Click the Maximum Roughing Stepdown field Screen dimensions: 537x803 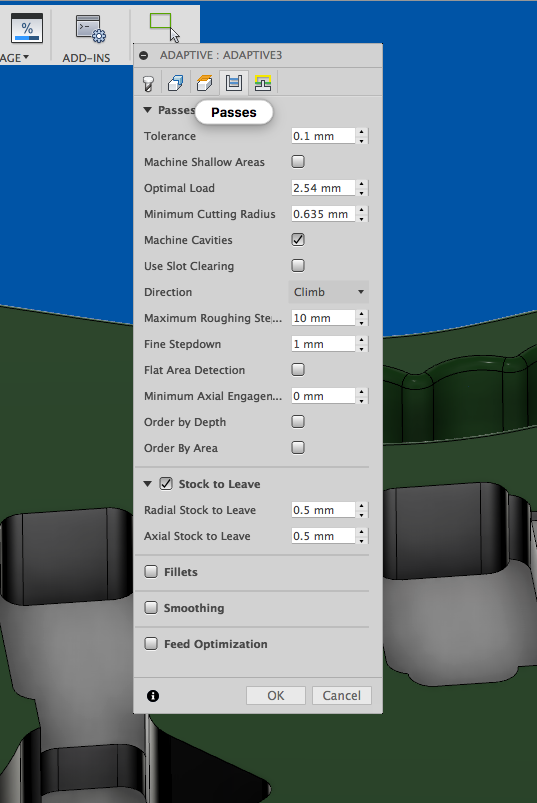[x=323, y=318]
